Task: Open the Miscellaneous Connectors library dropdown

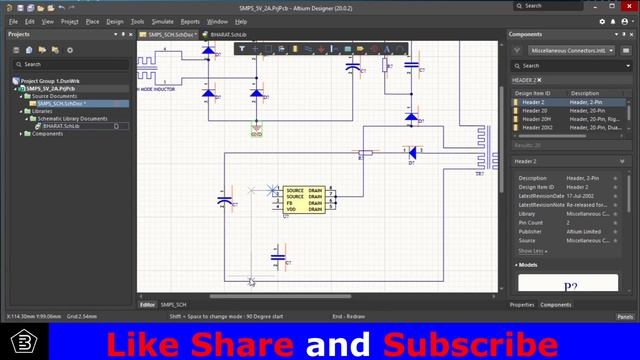Action: point(571,51)
